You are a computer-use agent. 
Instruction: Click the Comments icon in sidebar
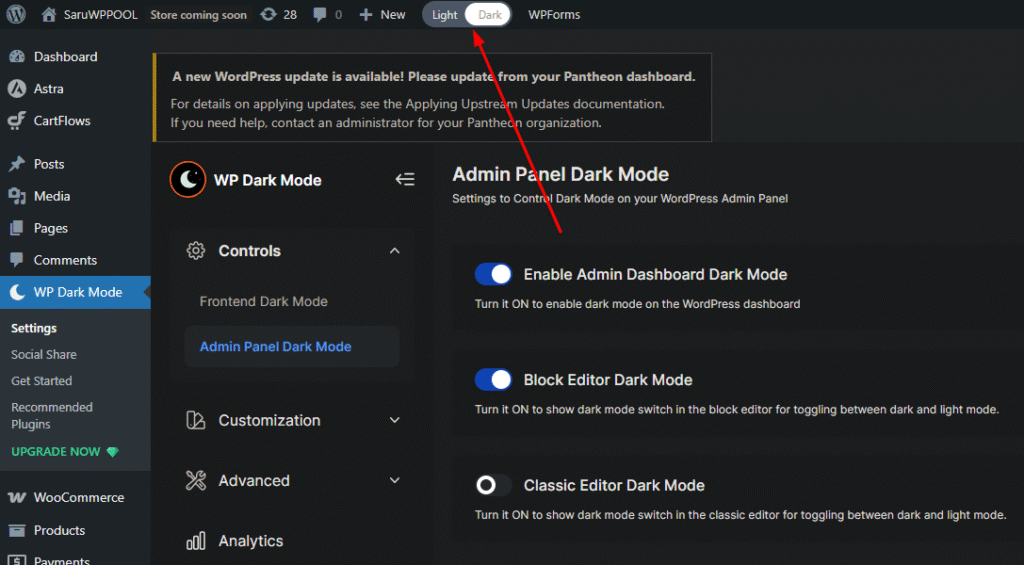pos(17,260)
